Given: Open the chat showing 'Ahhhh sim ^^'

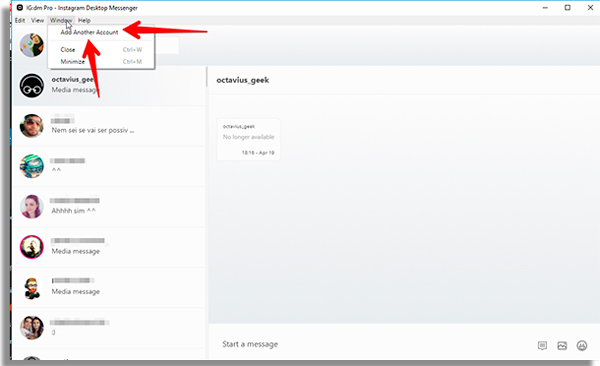Looking at the screenshot, I should [x=109, y=207].
